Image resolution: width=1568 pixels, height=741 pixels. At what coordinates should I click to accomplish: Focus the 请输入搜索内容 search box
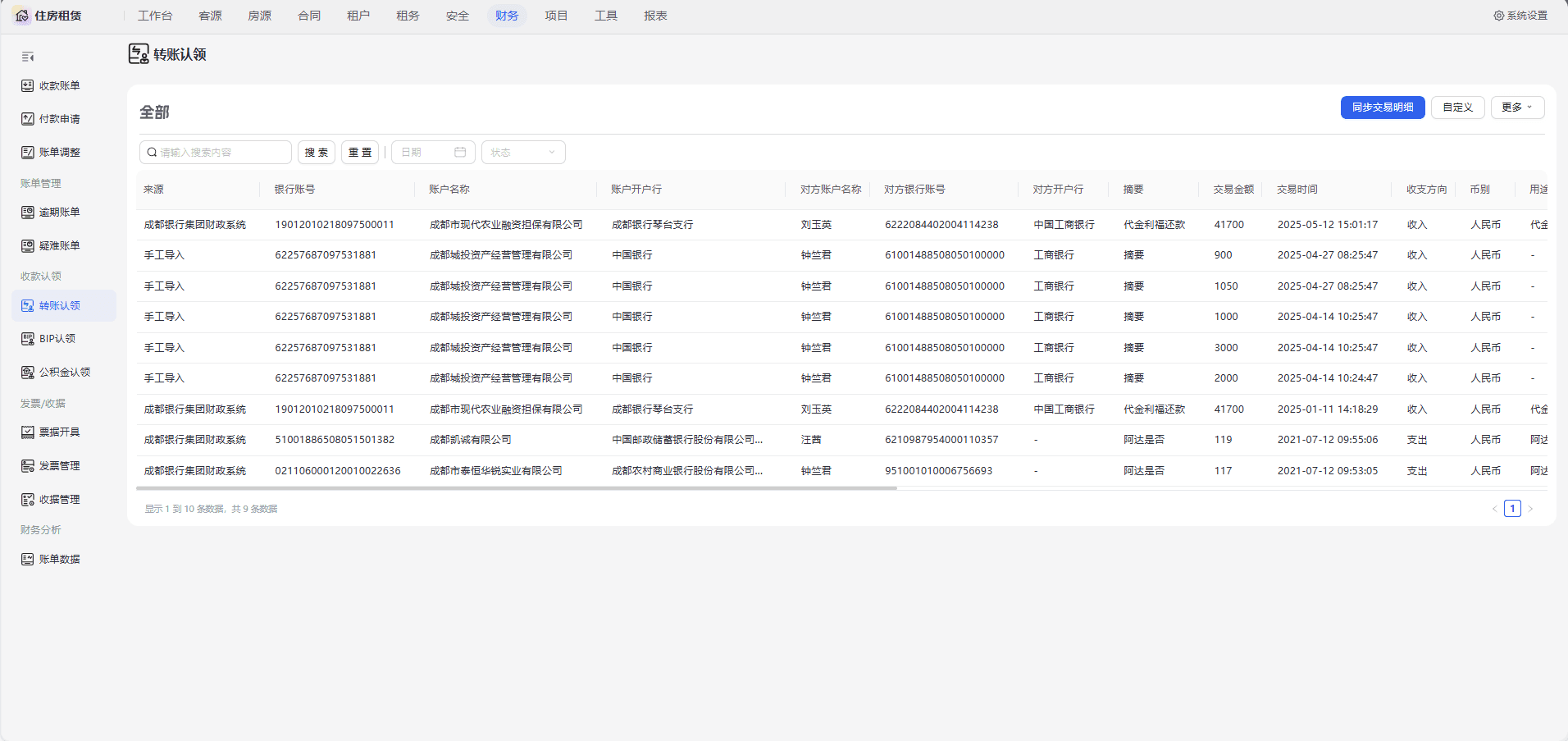(216, 153)
